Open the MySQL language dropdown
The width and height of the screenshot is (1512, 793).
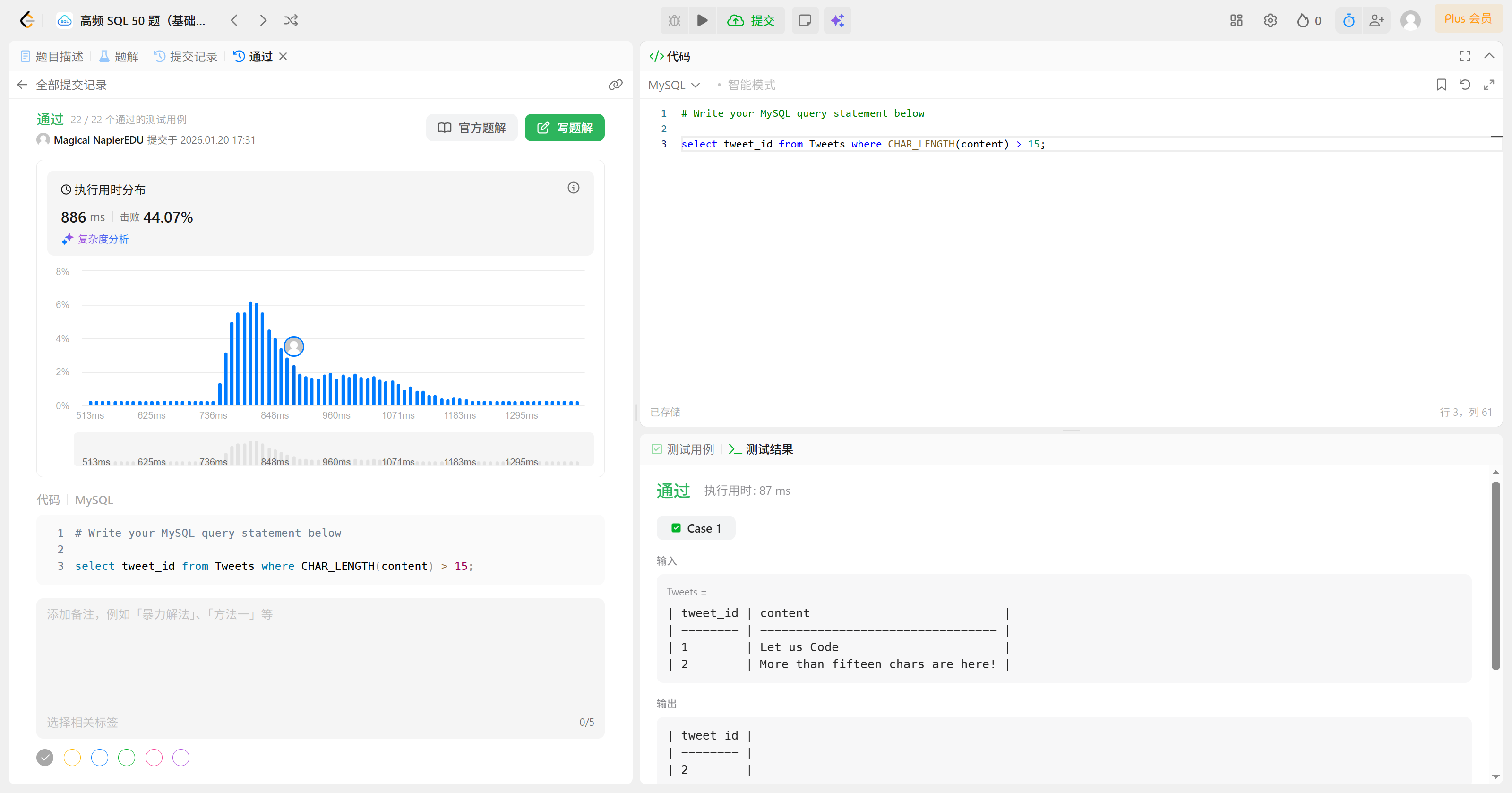point(674,85)
